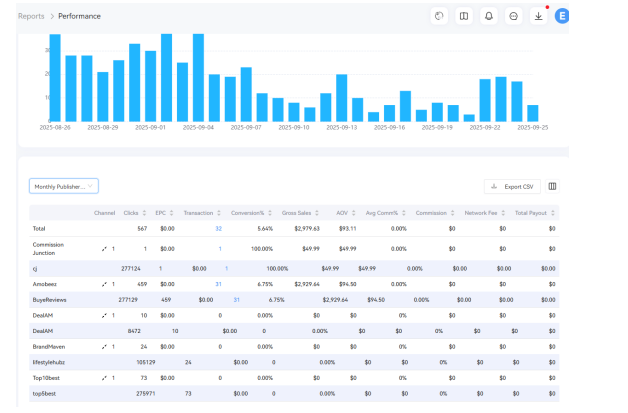Open the chat messages icon
Viewport: 628px width, 413px height.
tap(514, 16)
